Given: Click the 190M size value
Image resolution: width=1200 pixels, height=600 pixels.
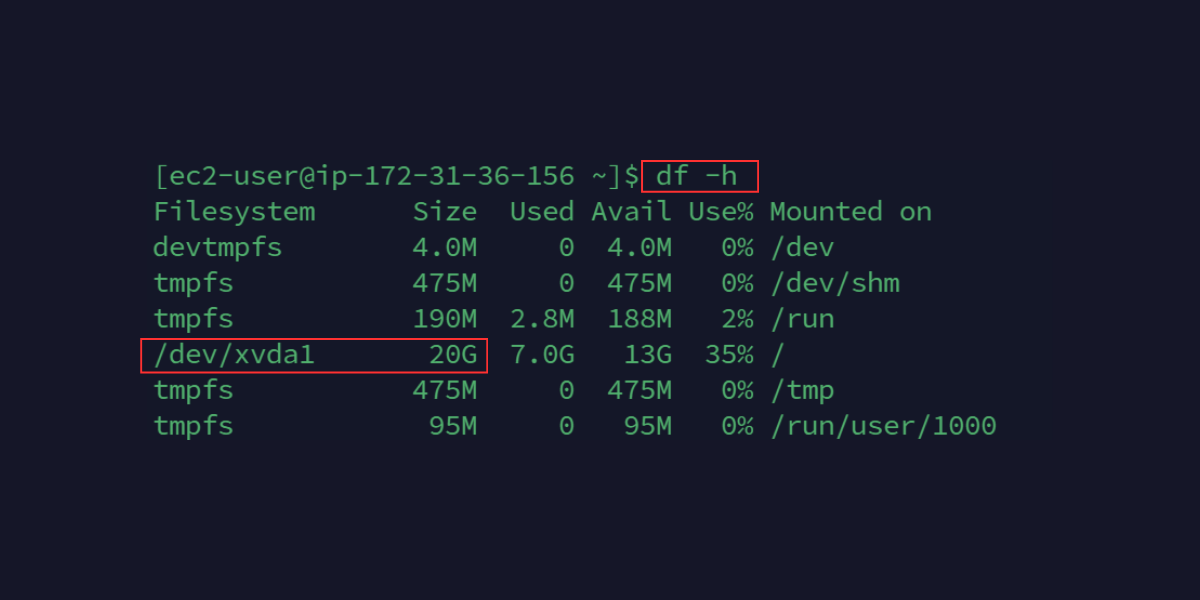Looking at the screenshot, I should [x=445, y=319].
